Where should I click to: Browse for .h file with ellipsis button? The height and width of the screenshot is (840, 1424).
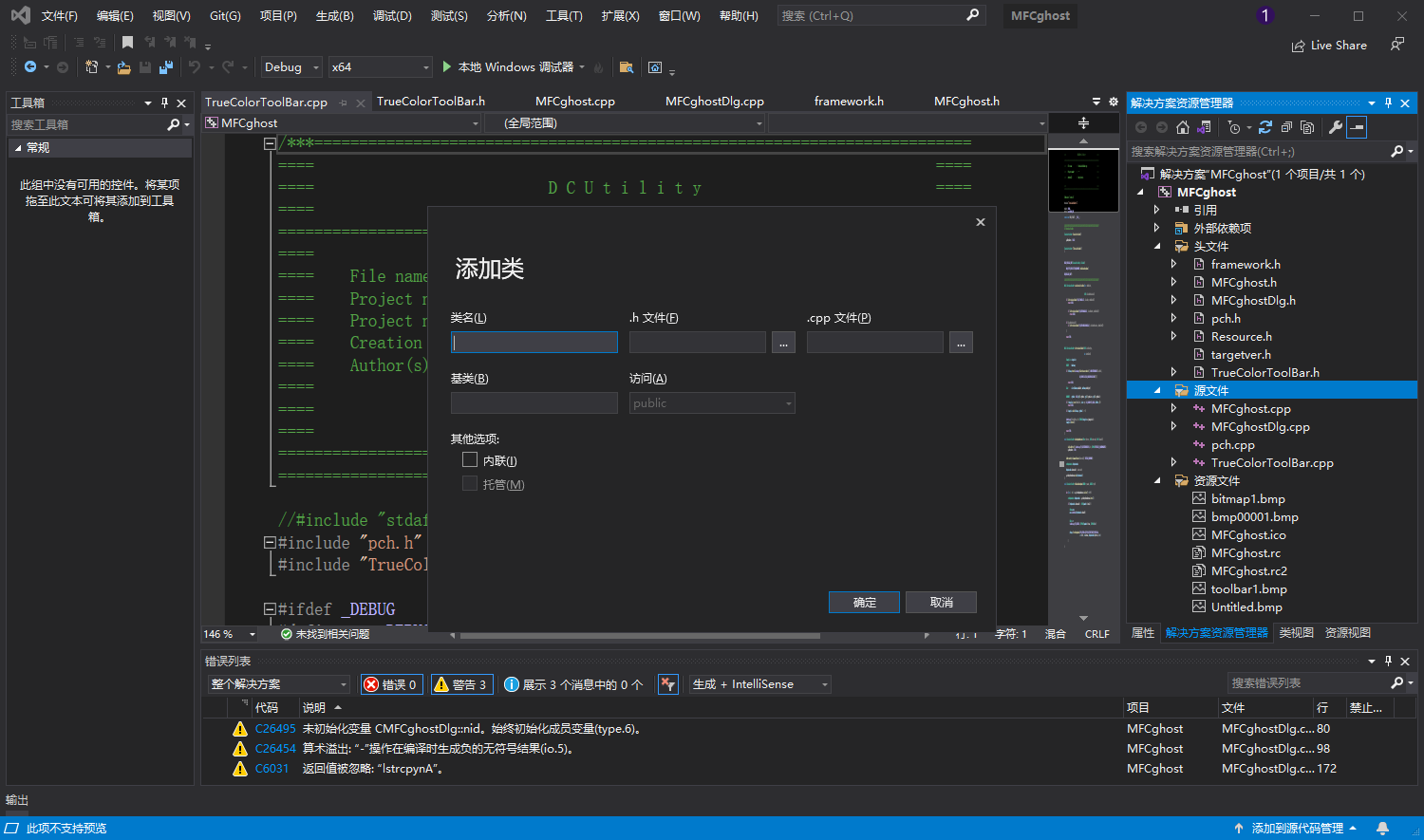pos(783,343)
